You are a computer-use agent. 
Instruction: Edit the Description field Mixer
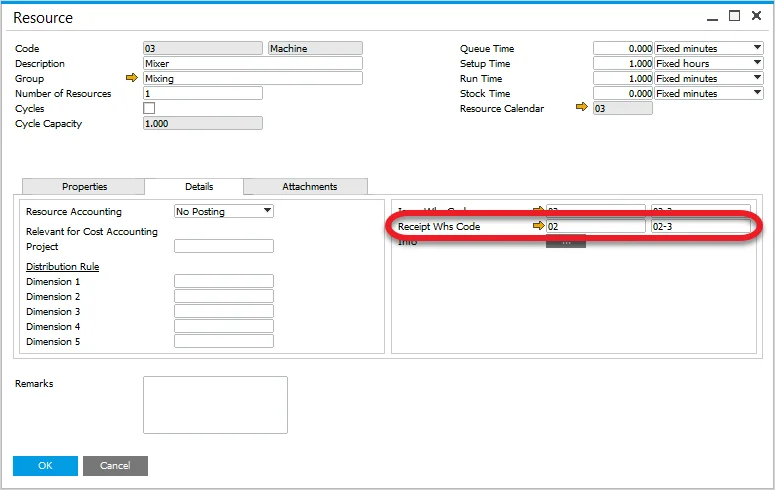253,63
